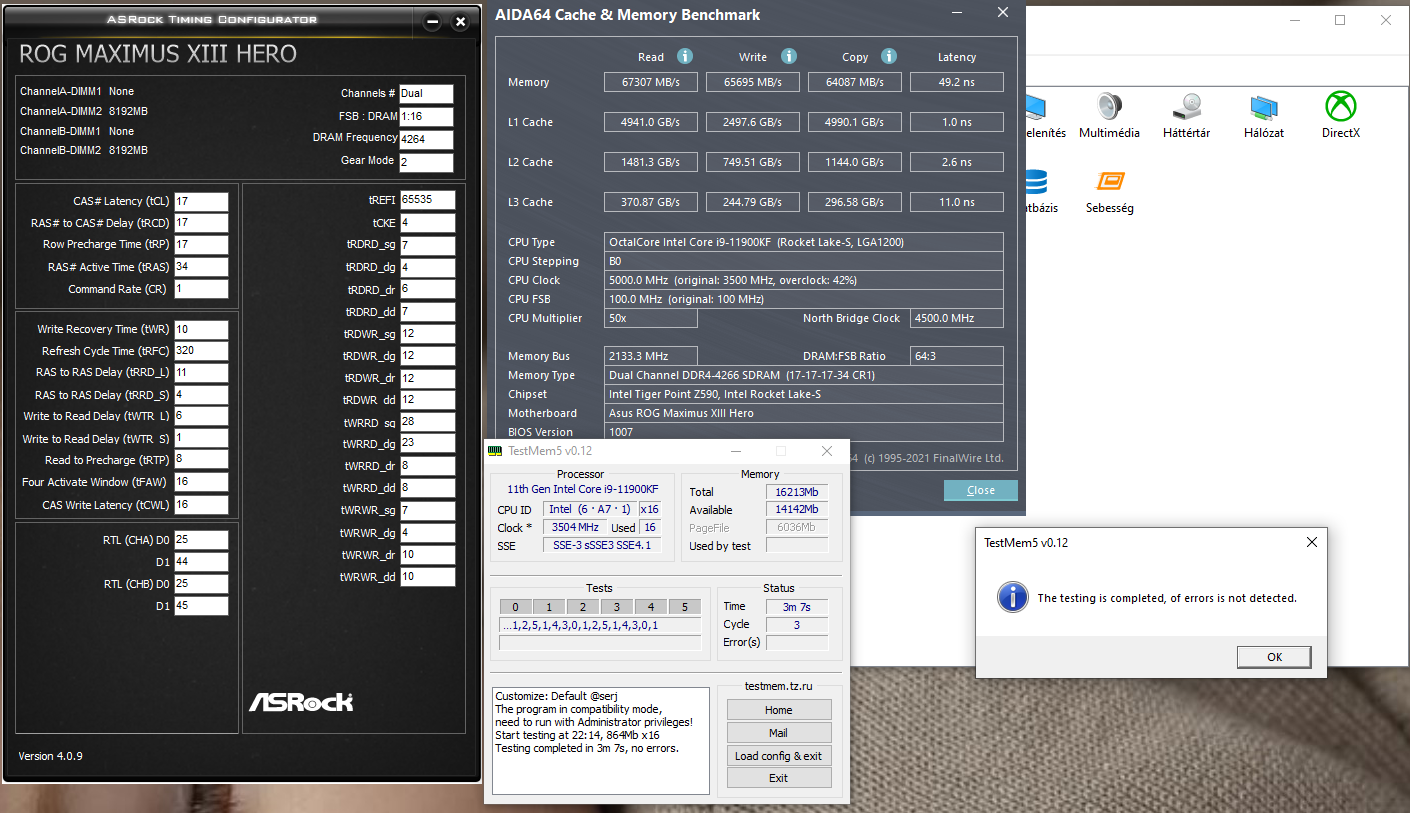The height and width of the screenshot is (813, 1410).
Task: Click the Memory Type field in AIDA64
Action: [805, 375]
